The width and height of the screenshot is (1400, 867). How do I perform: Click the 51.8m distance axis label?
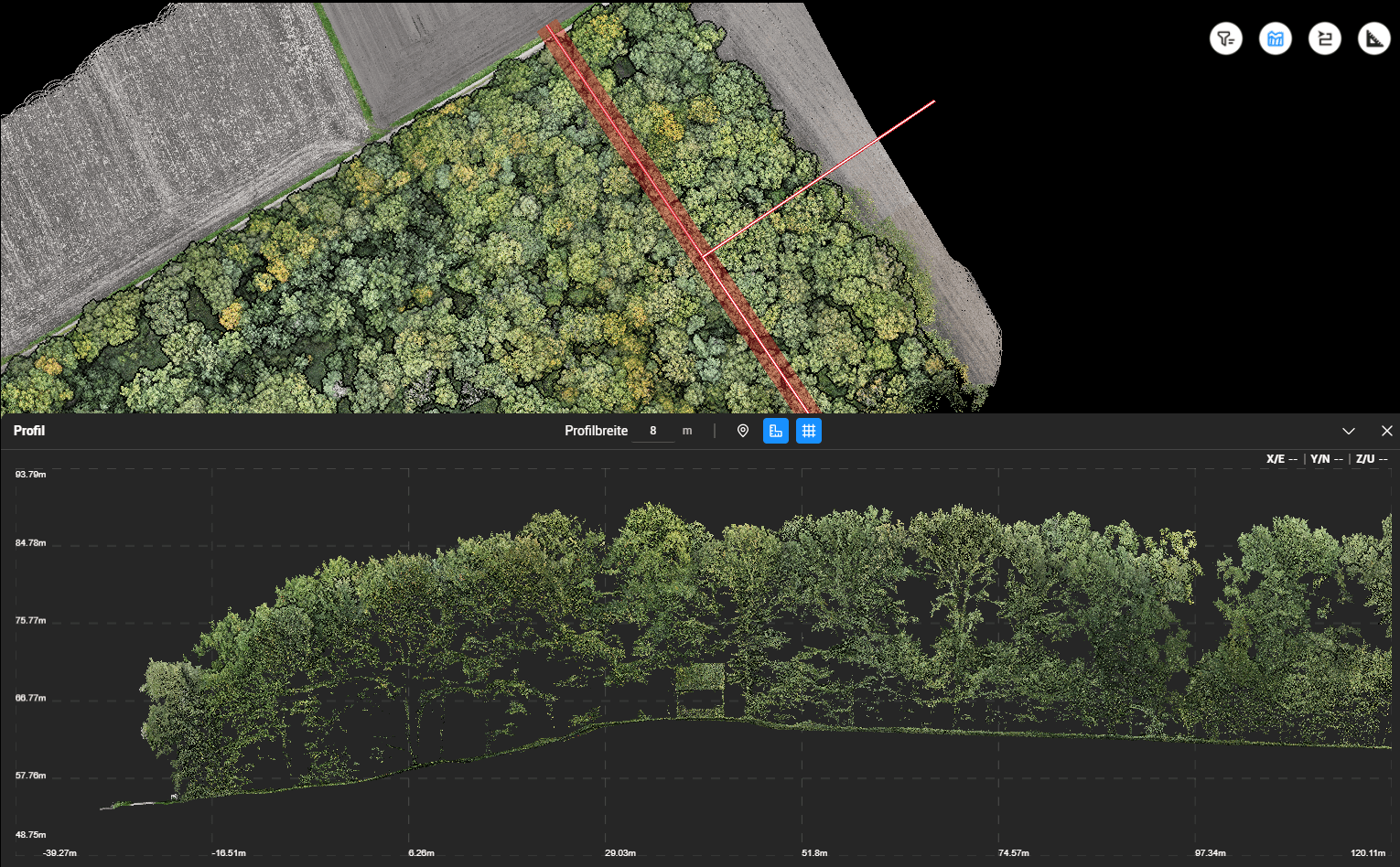814,853
